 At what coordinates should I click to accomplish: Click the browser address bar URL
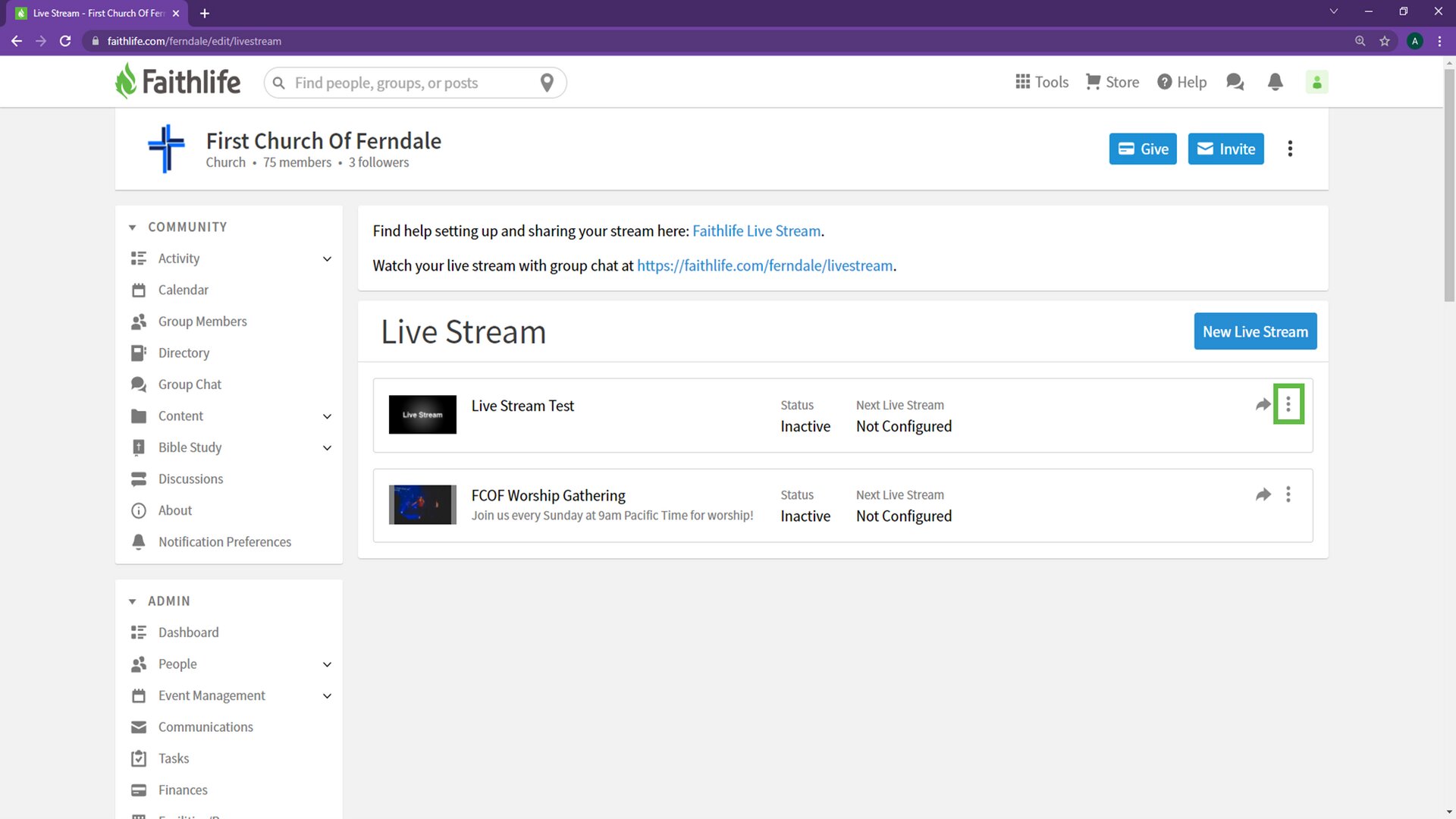coord(194,41)
